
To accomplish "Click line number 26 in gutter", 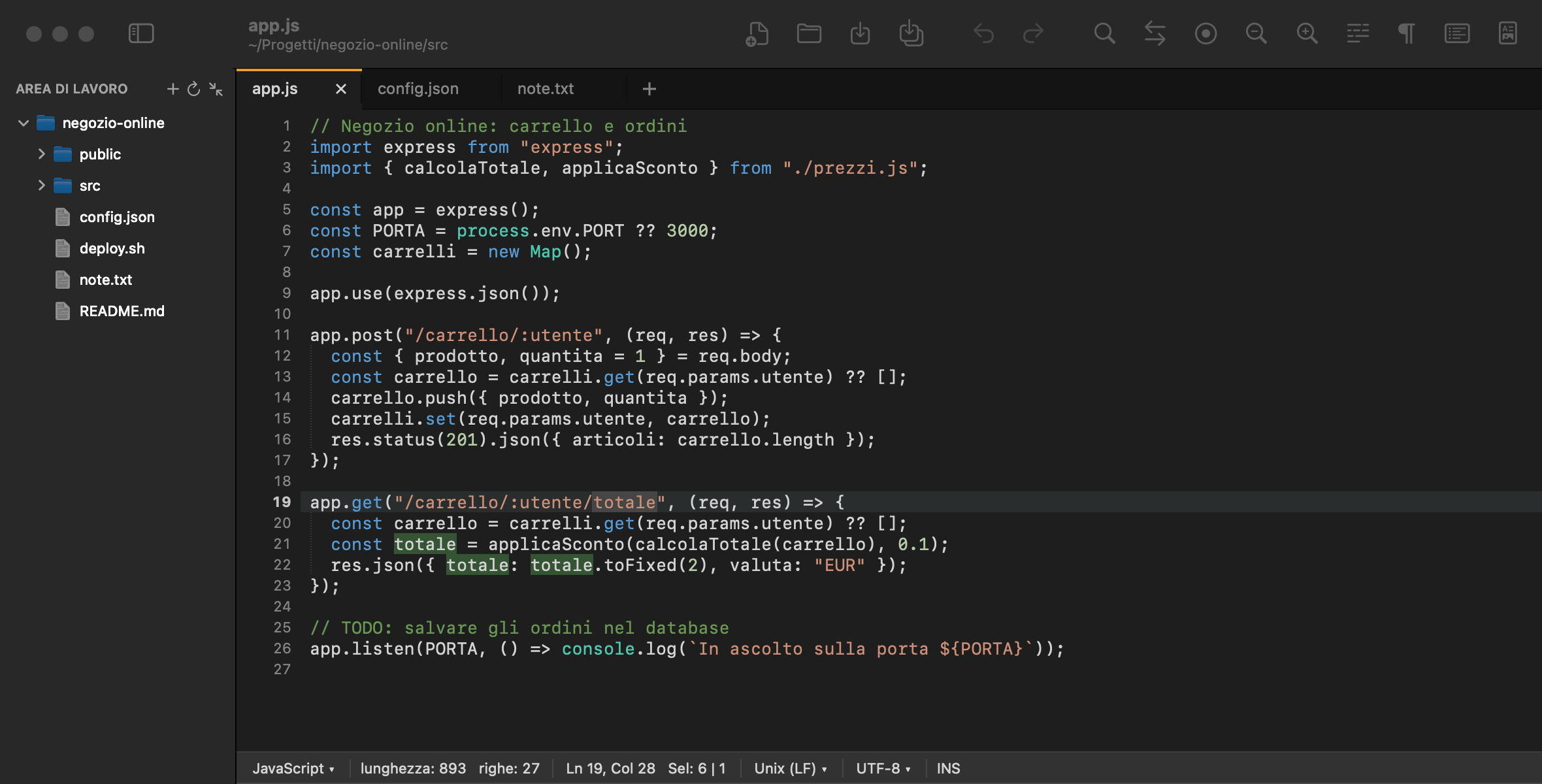I will (282, 648).
